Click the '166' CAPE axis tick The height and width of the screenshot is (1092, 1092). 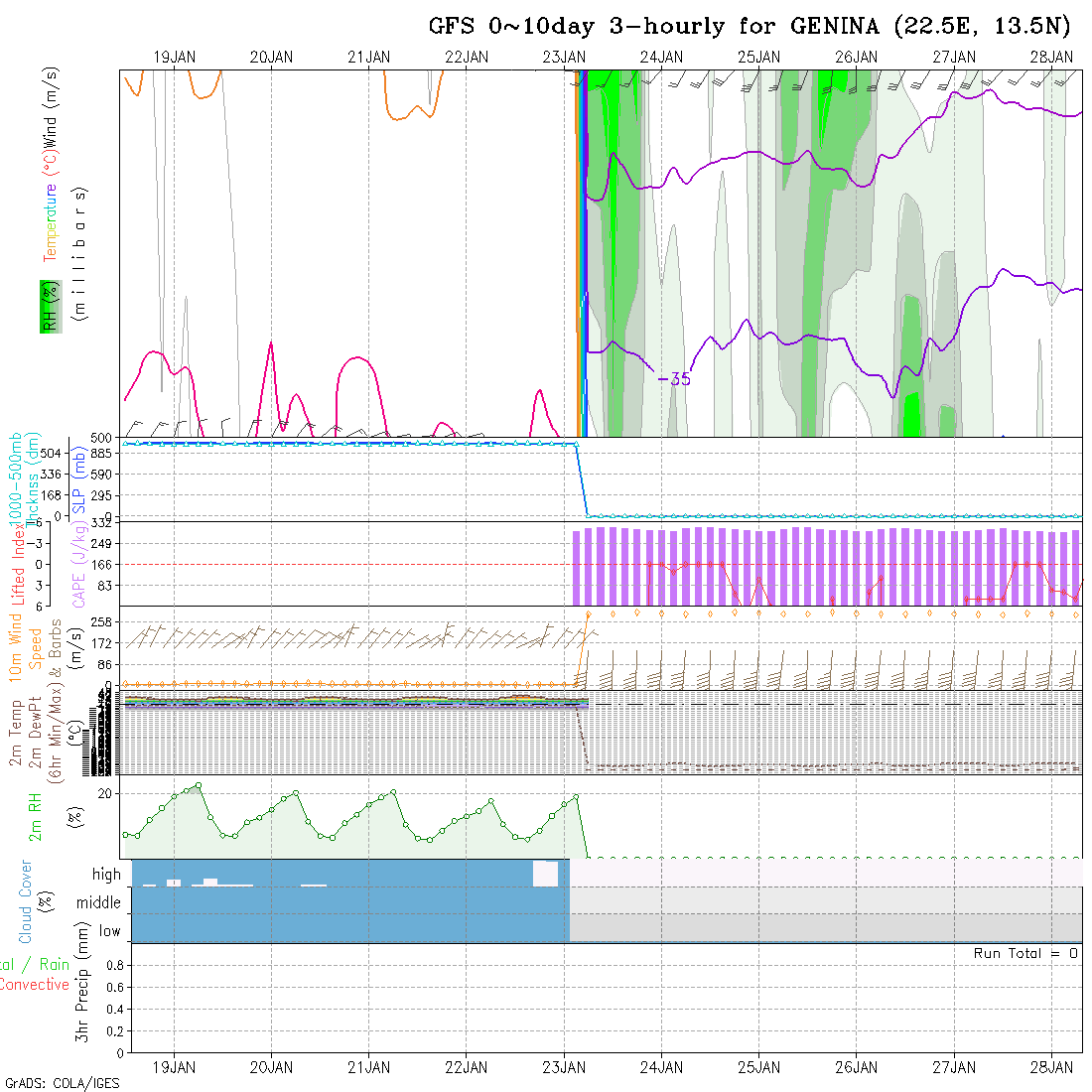coord(101,565)
